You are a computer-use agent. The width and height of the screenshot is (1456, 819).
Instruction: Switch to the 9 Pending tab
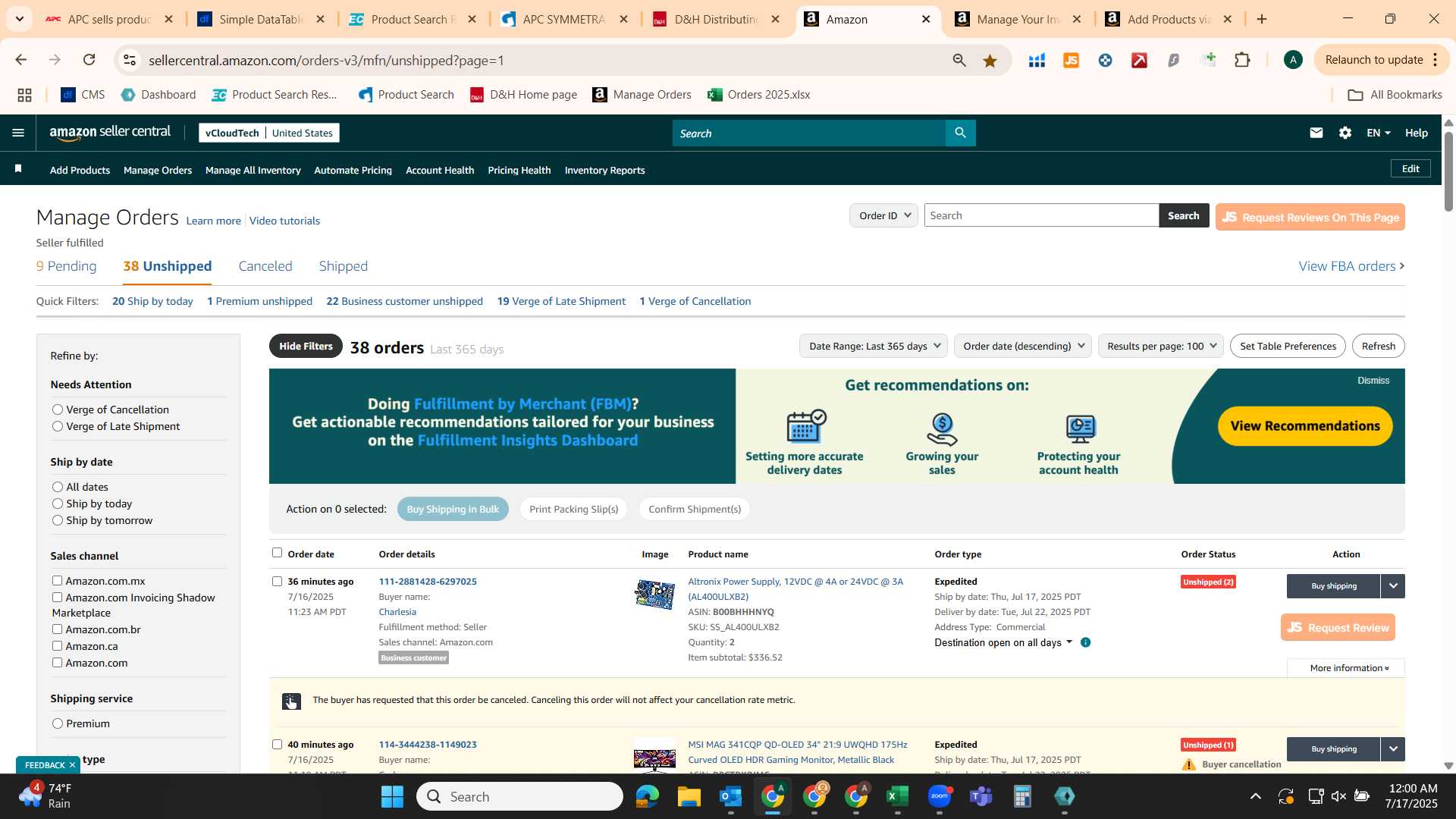pos(67,266)
